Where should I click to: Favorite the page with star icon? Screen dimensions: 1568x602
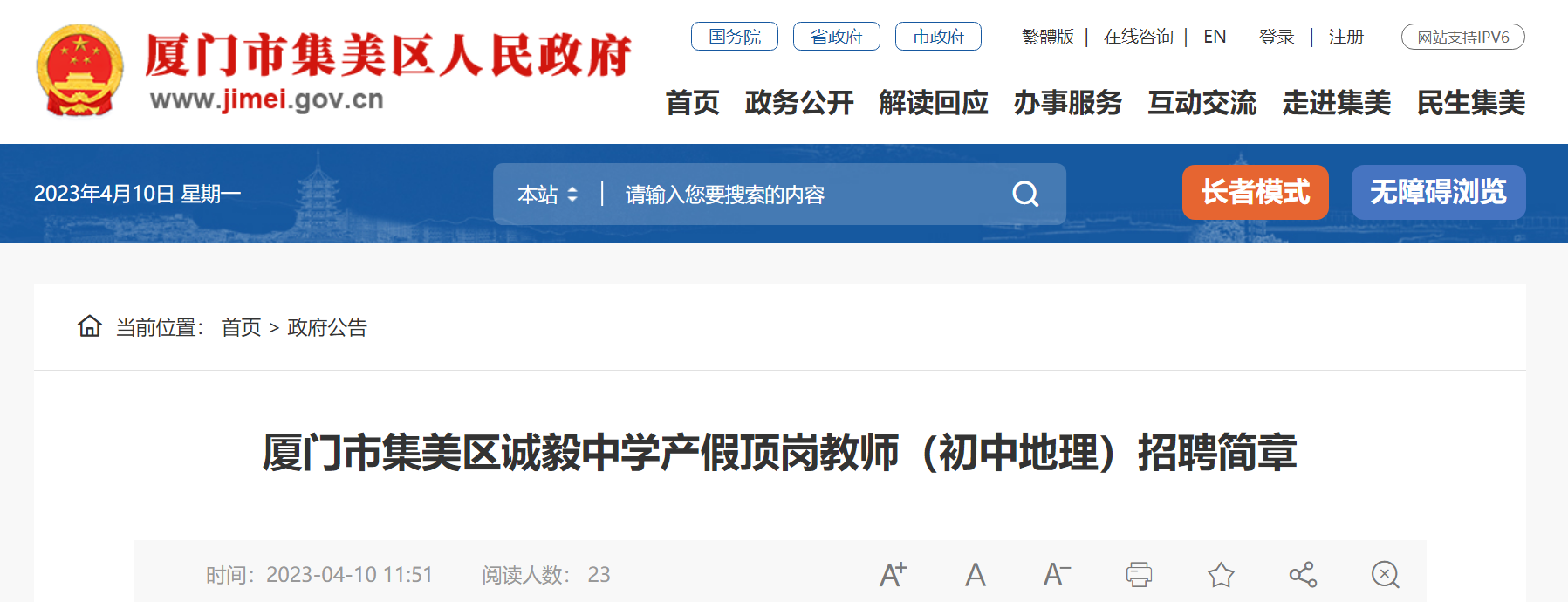[x=1221, y=574]
